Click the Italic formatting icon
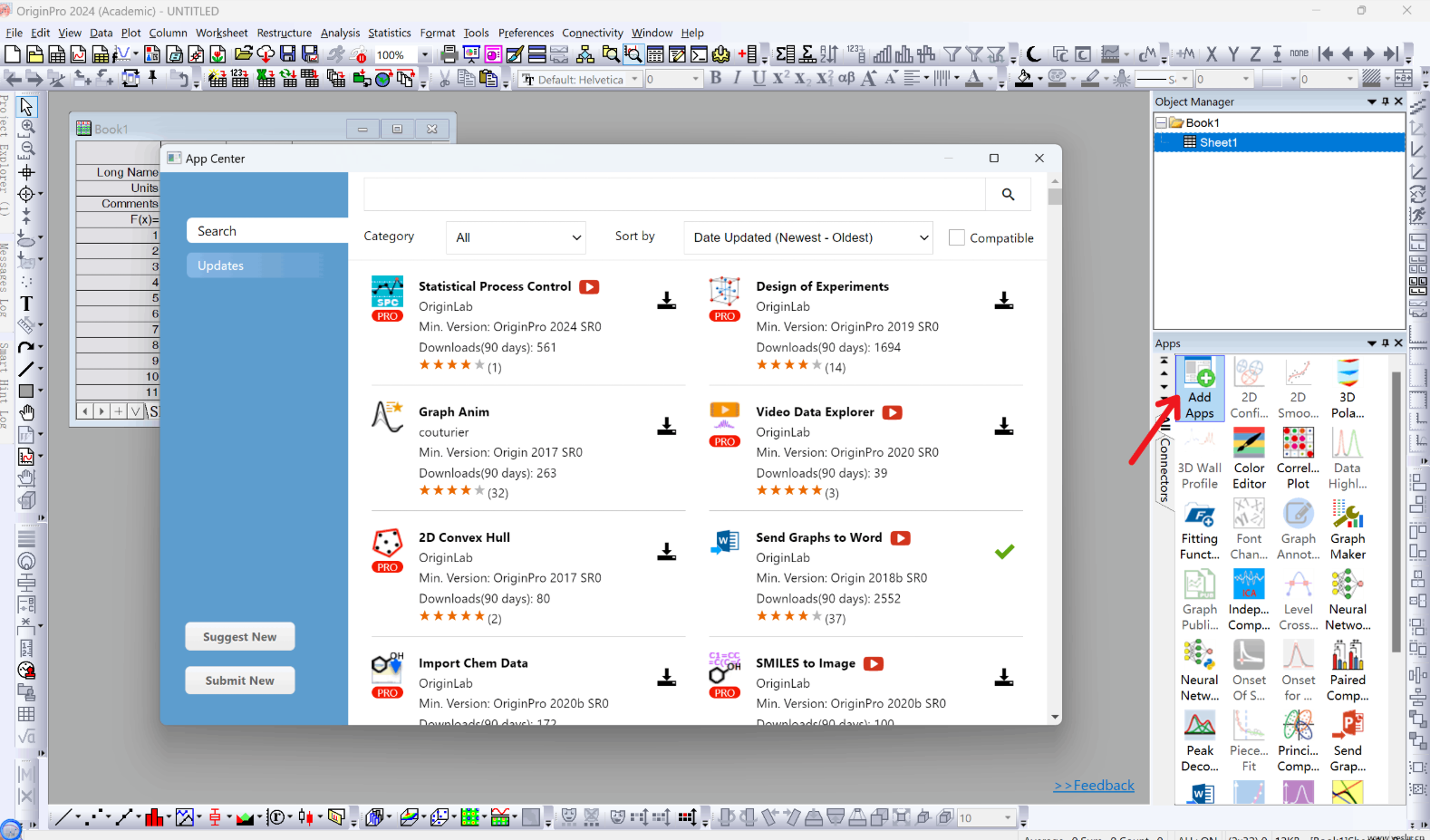The width and height of the screenshot is (1430, 840). pos(737,78)
